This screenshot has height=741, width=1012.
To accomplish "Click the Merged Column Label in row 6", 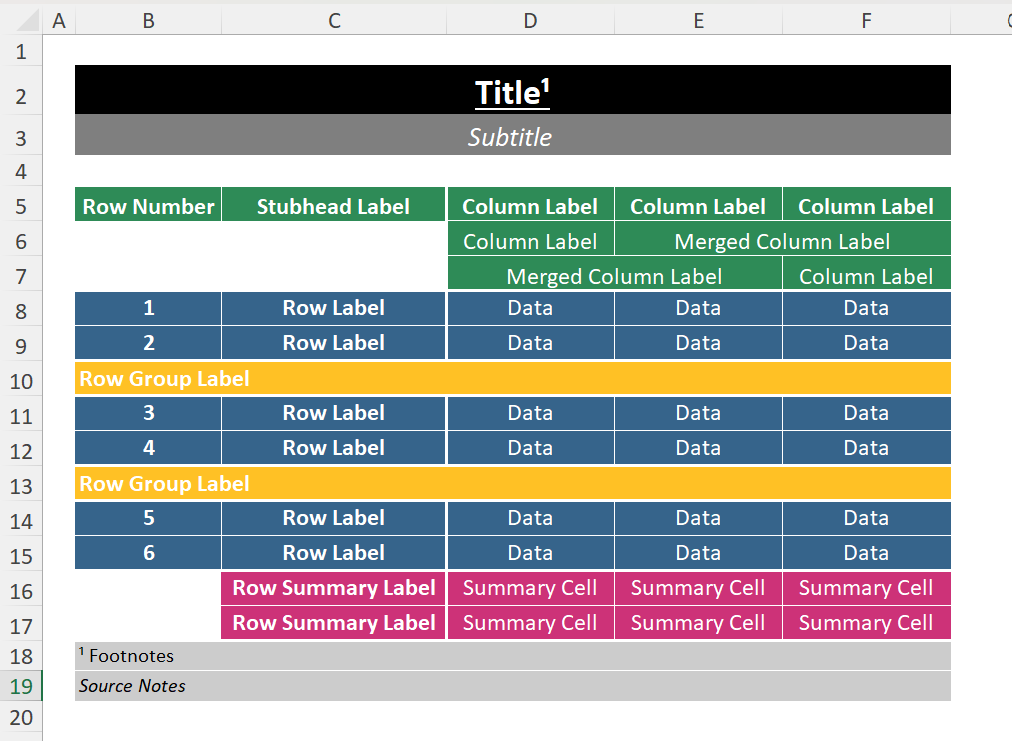I will (x=782, y=241).
